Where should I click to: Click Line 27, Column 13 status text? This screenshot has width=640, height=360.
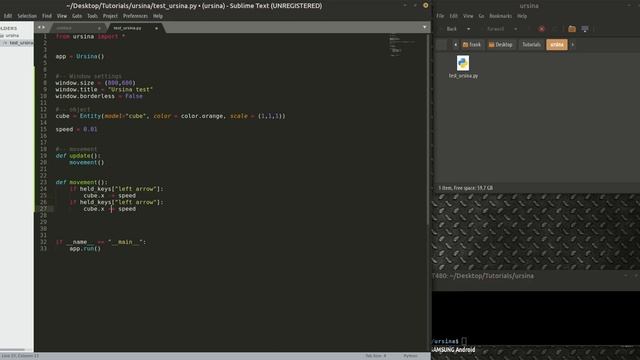coord(20,356)
